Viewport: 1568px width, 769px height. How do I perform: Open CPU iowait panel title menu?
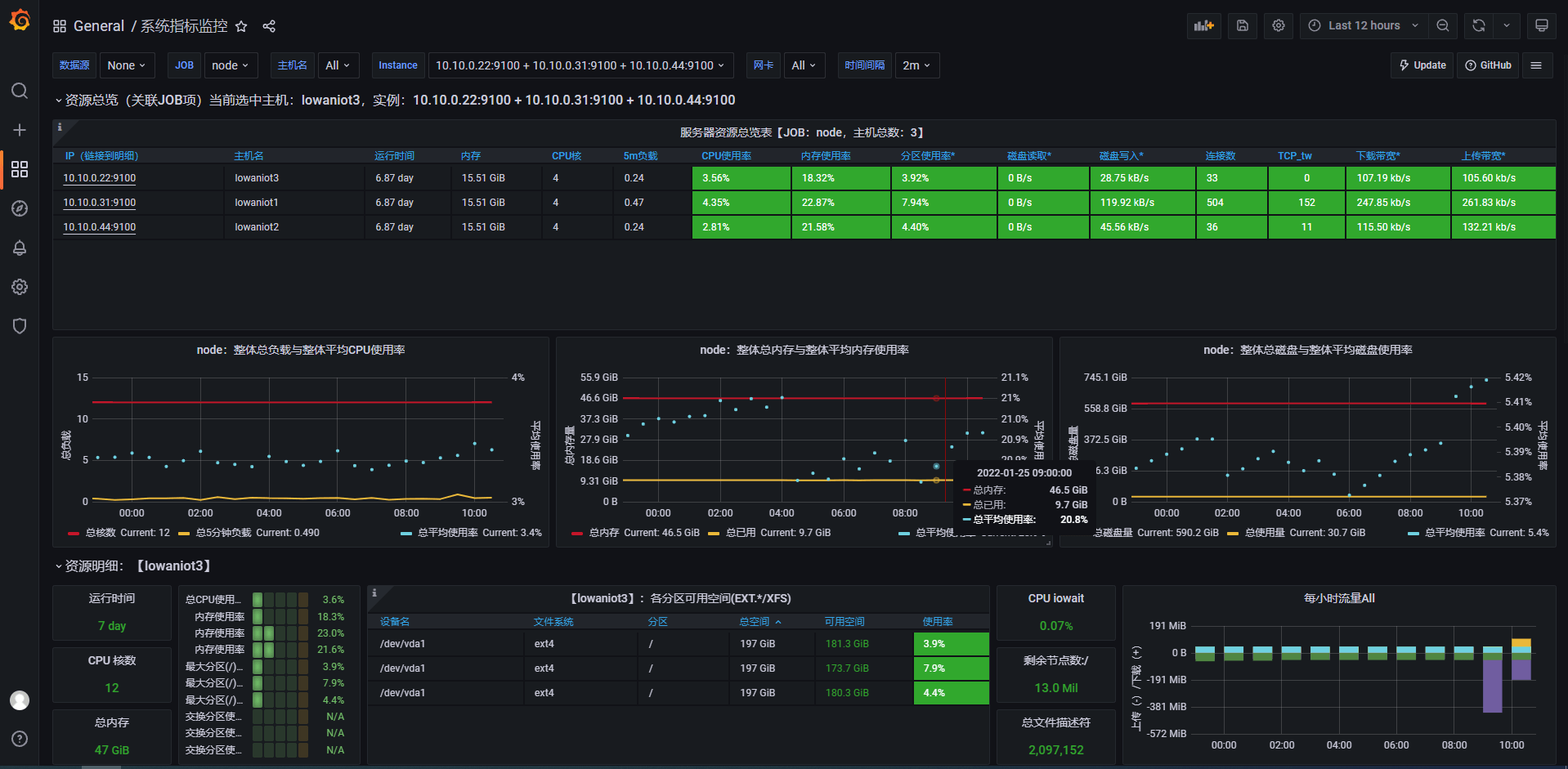pos(1056,598)
